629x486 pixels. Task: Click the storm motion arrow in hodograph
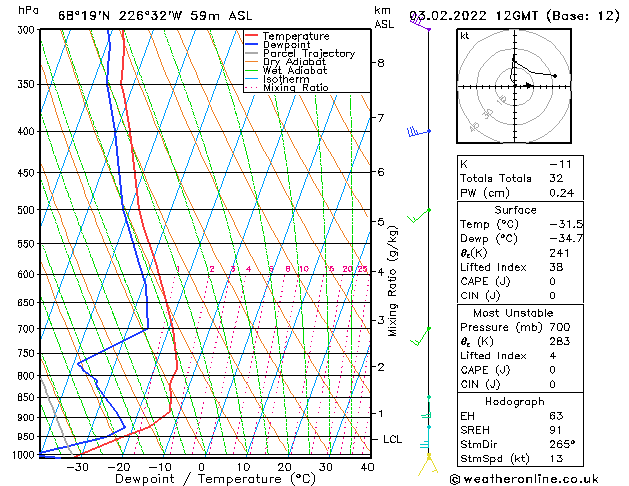529,85
